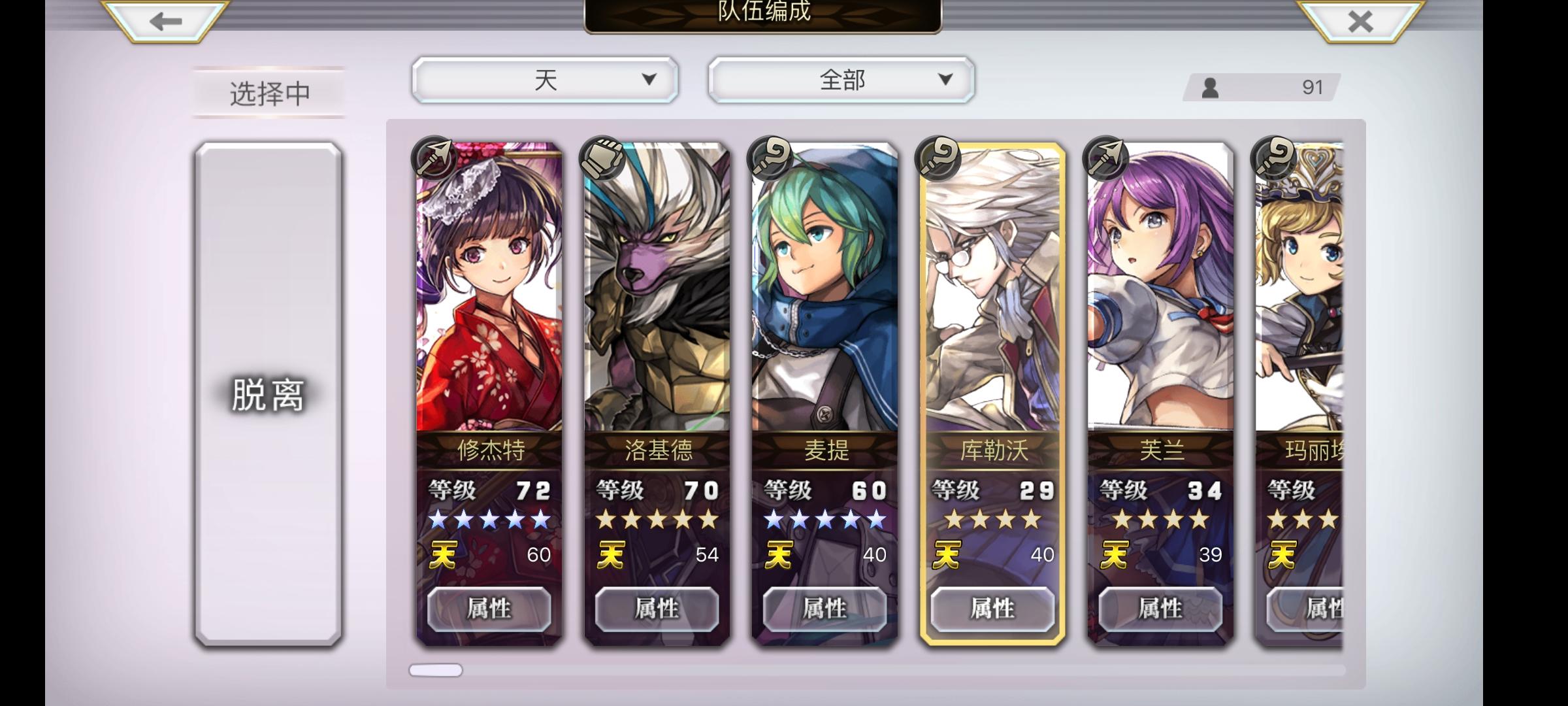Click the 天 element badge on 洛基德's card
This screenshot has height=706, width=1568.
pyautogui.click(x=610, y=555)
